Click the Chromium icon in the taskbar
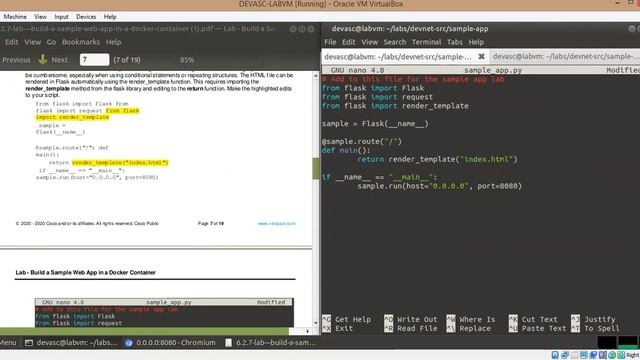The height and width of the screenshot is (360, 640). click(x=129, y=342)
